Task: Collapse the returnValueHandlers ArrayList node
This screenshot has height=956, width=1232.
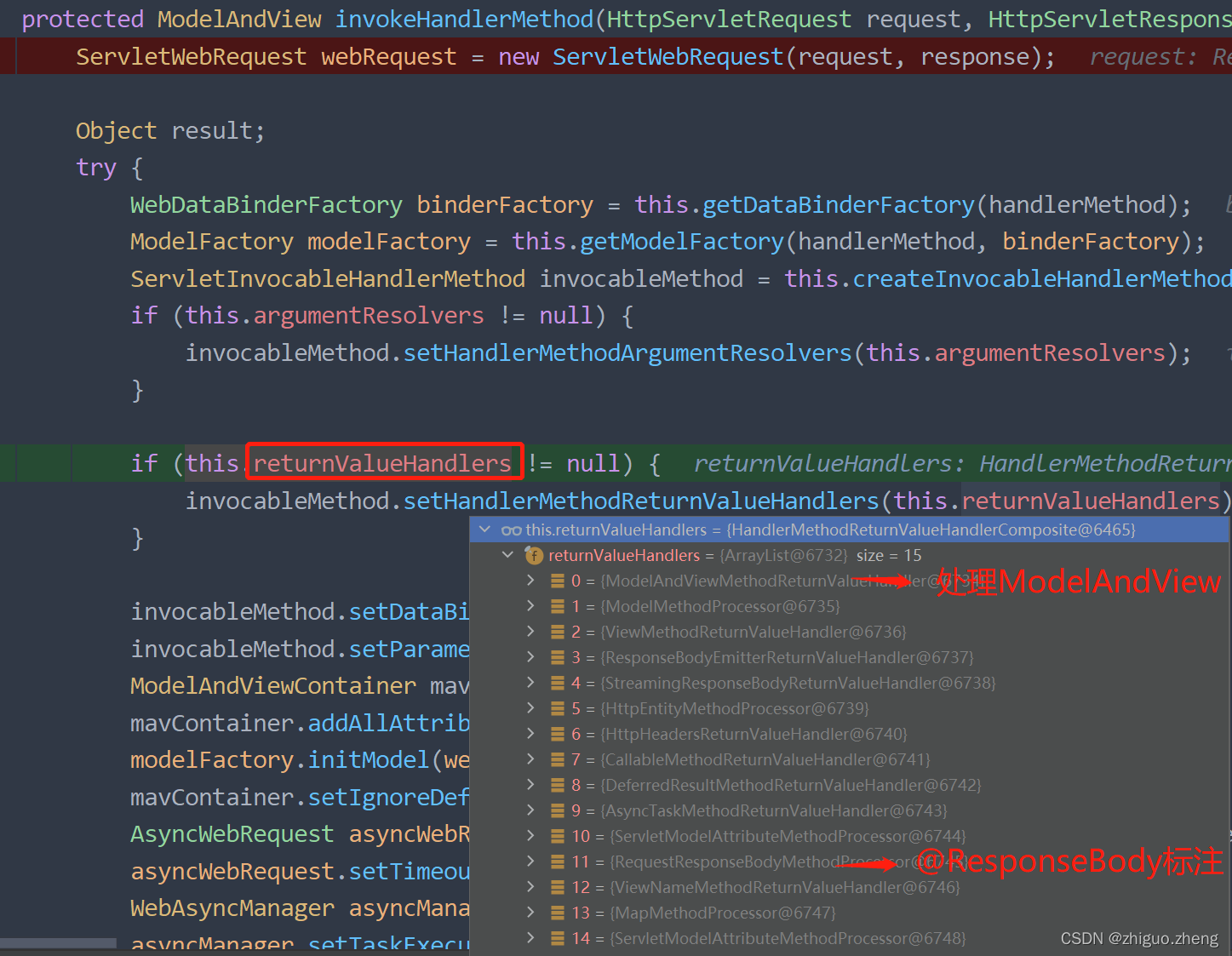Action: pos(508,555)
